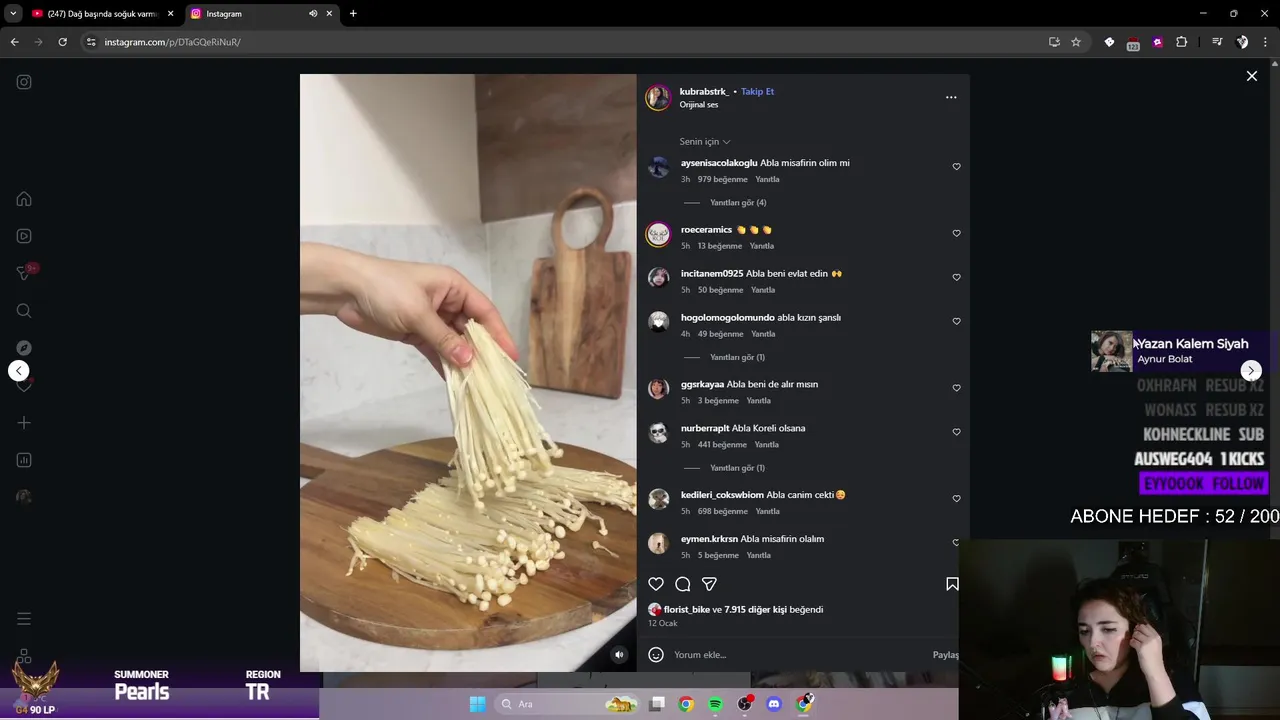Open post options three-dot menu

(951, 97)
